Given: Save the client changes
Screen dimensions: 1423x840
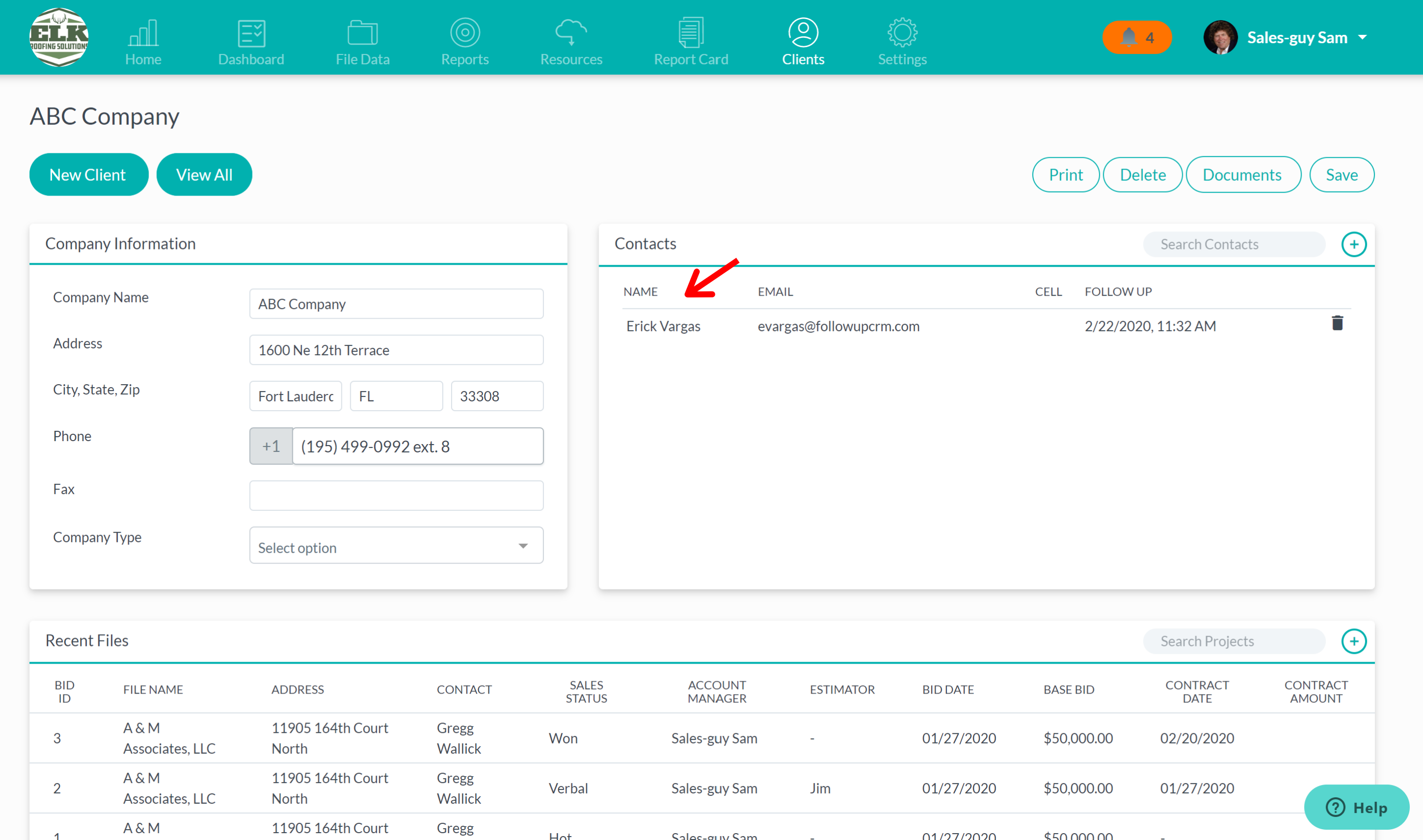Looking at the screenshot, I should click(1341, 174).
